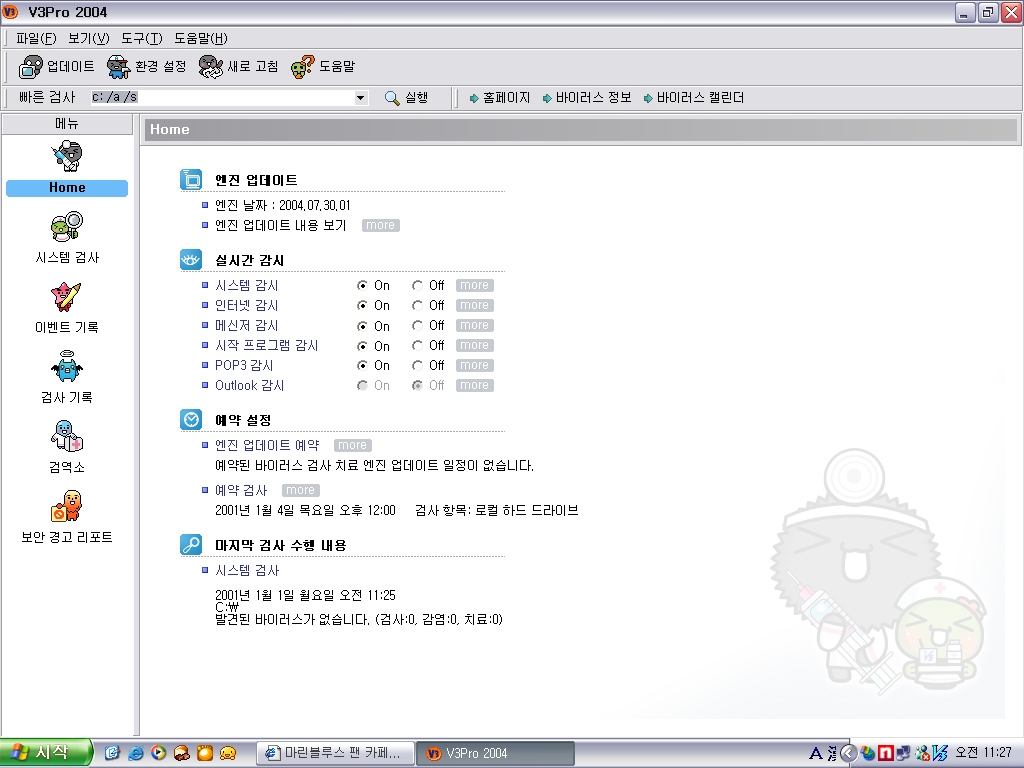Screen dimensions: 1024x768
Task: Click more next to 예약 검사
Action: [300, 490]
